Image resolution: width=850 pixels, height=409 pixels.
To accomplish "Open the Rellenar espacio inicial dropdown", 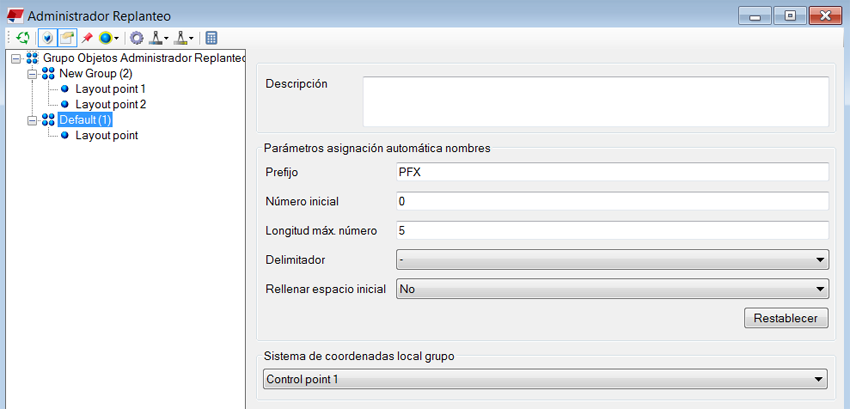I will (x=613, y=289).
